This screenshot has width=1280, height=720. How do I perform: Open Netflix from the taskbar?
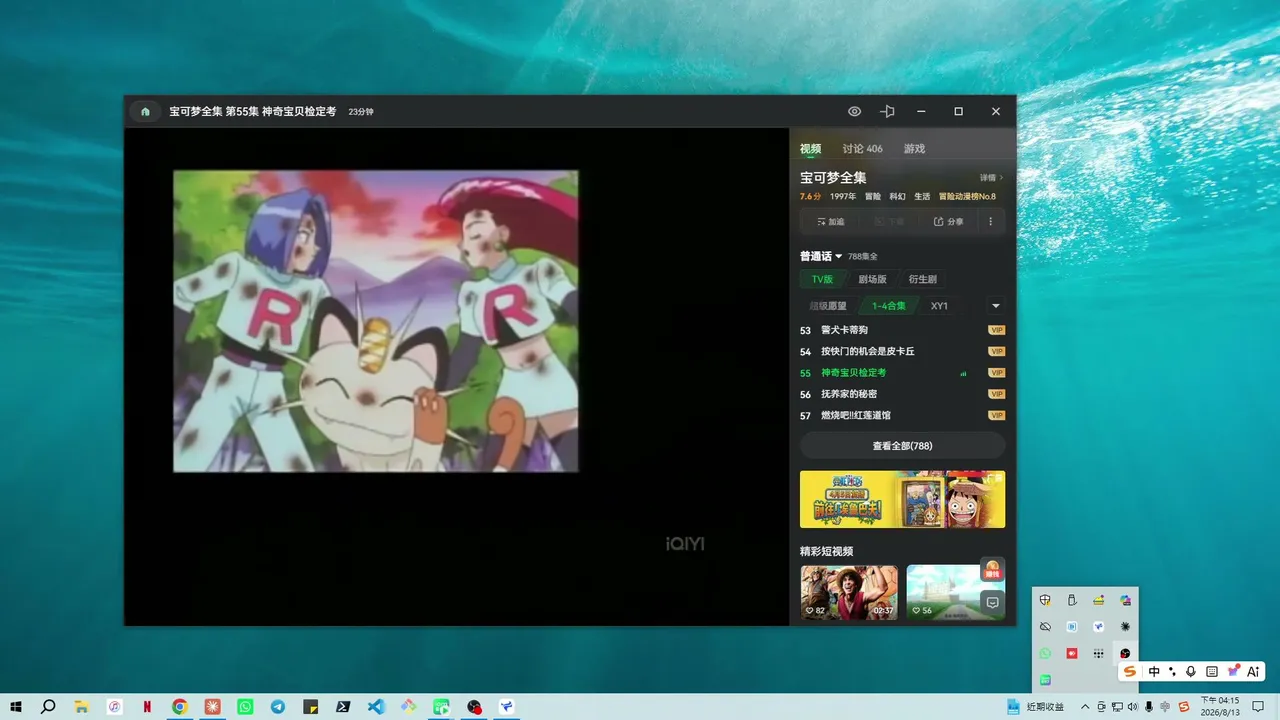[147, 706]
